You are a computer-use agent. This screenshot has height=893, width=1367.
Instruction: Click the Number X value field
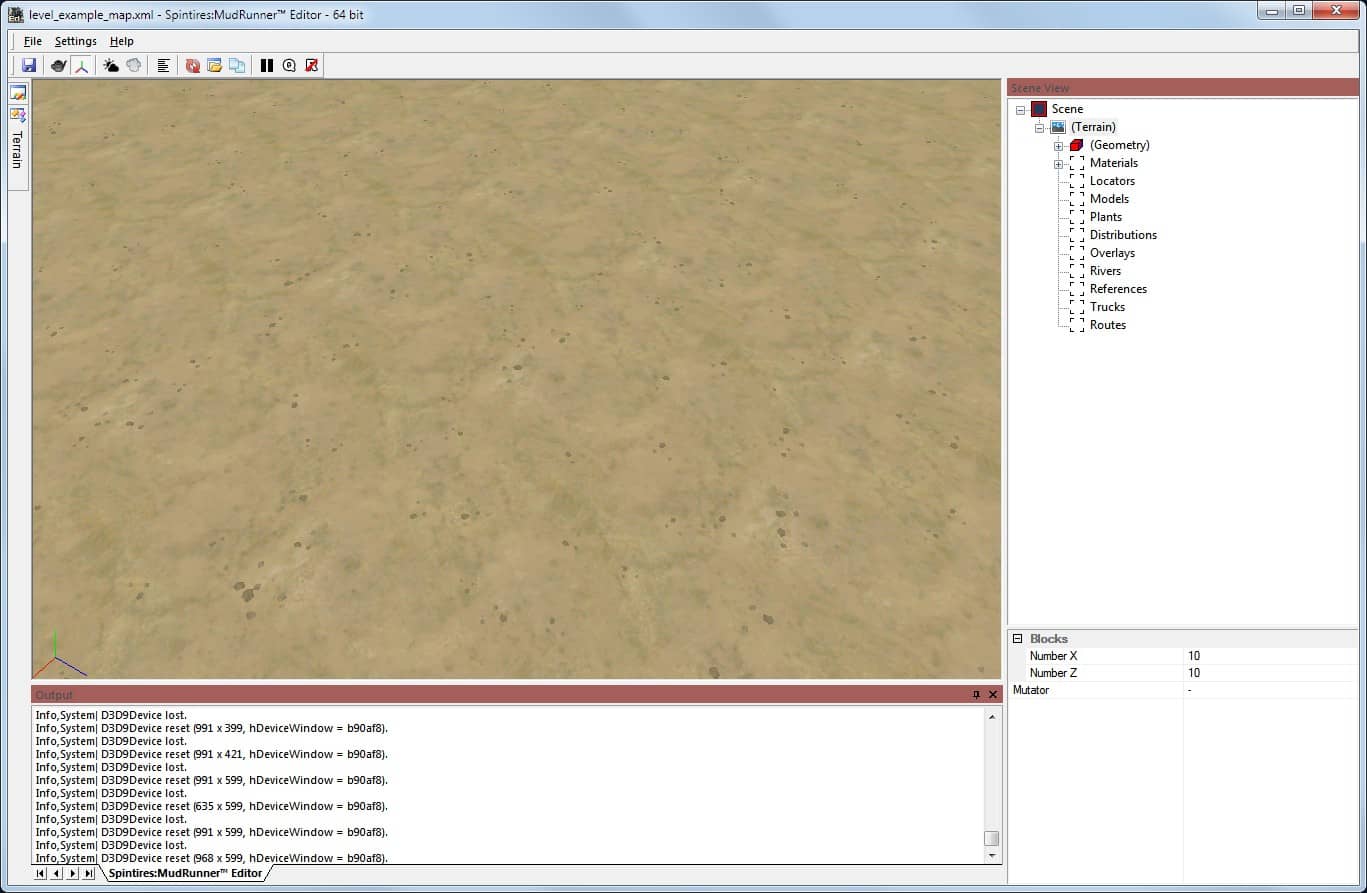[1268, 656]
